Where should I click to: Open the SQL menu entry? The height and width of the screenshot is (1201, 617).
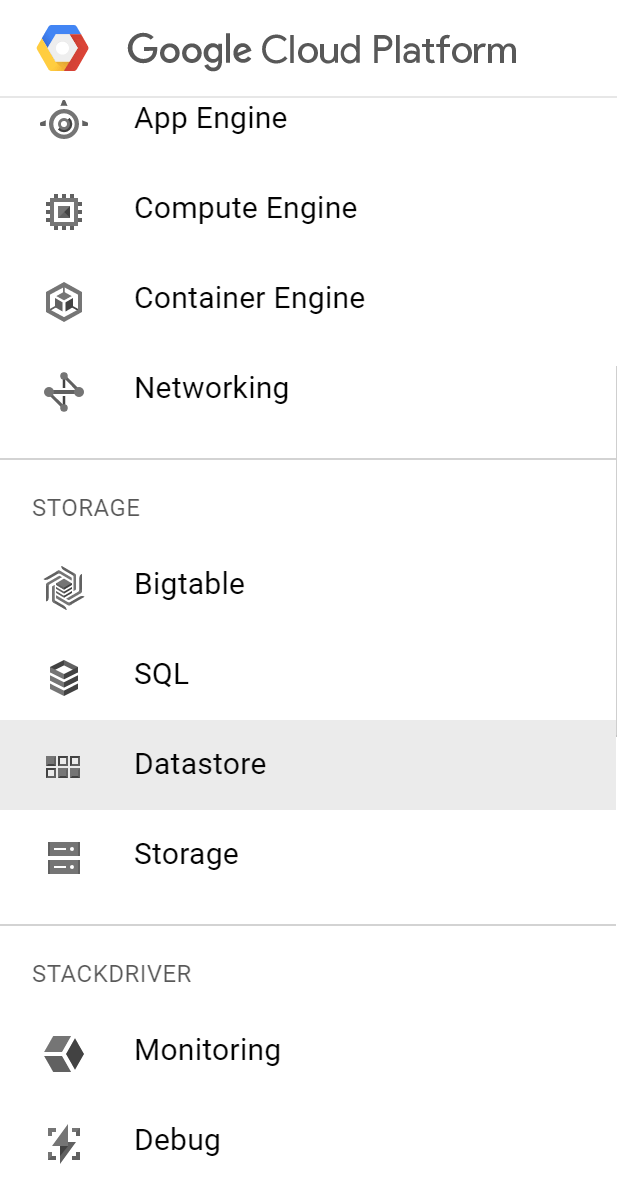pyautogui.click(x=161, y=674)
